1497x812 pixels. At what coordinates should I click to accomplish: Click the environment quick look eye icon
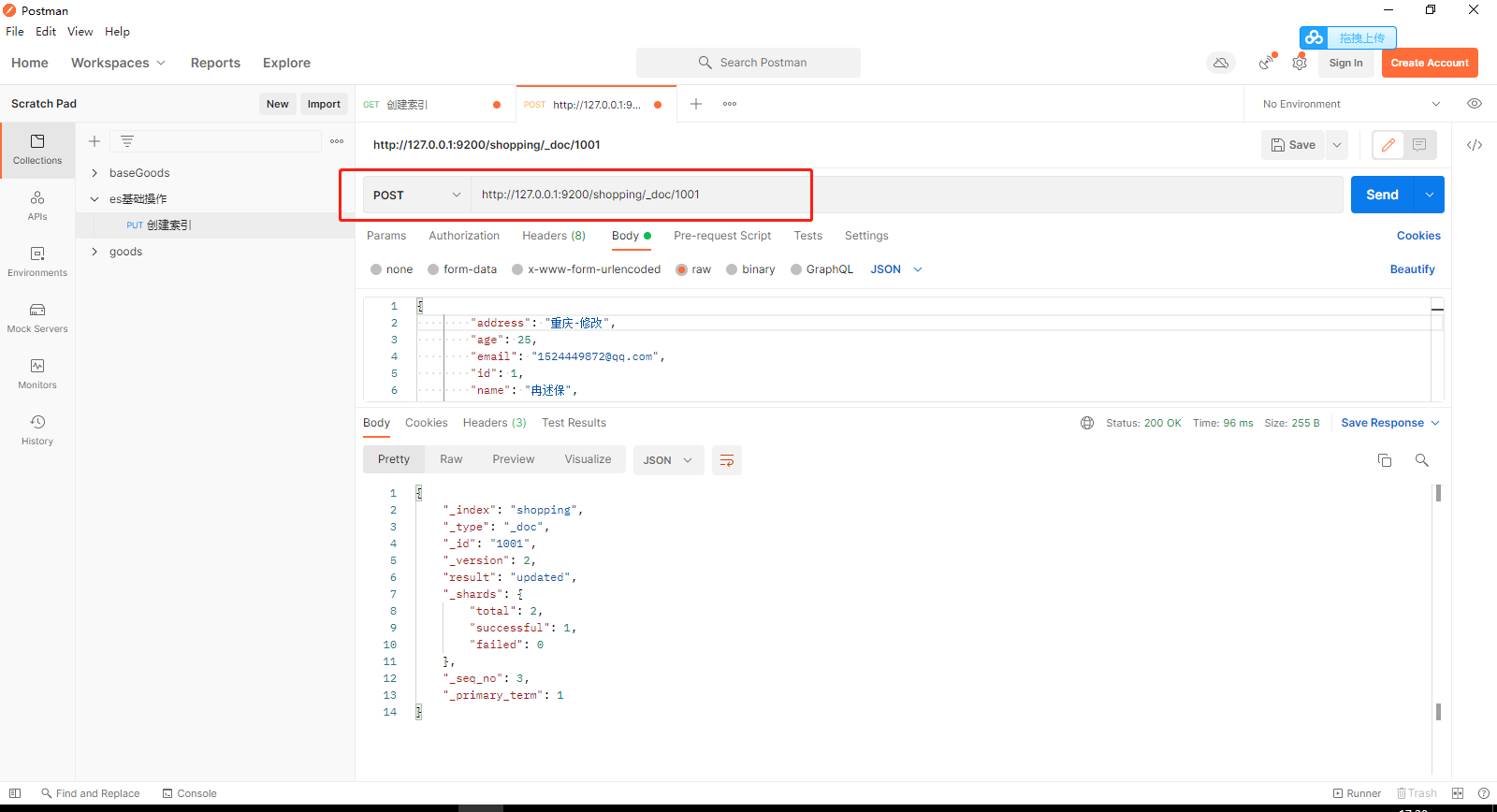click(1475, 104)
